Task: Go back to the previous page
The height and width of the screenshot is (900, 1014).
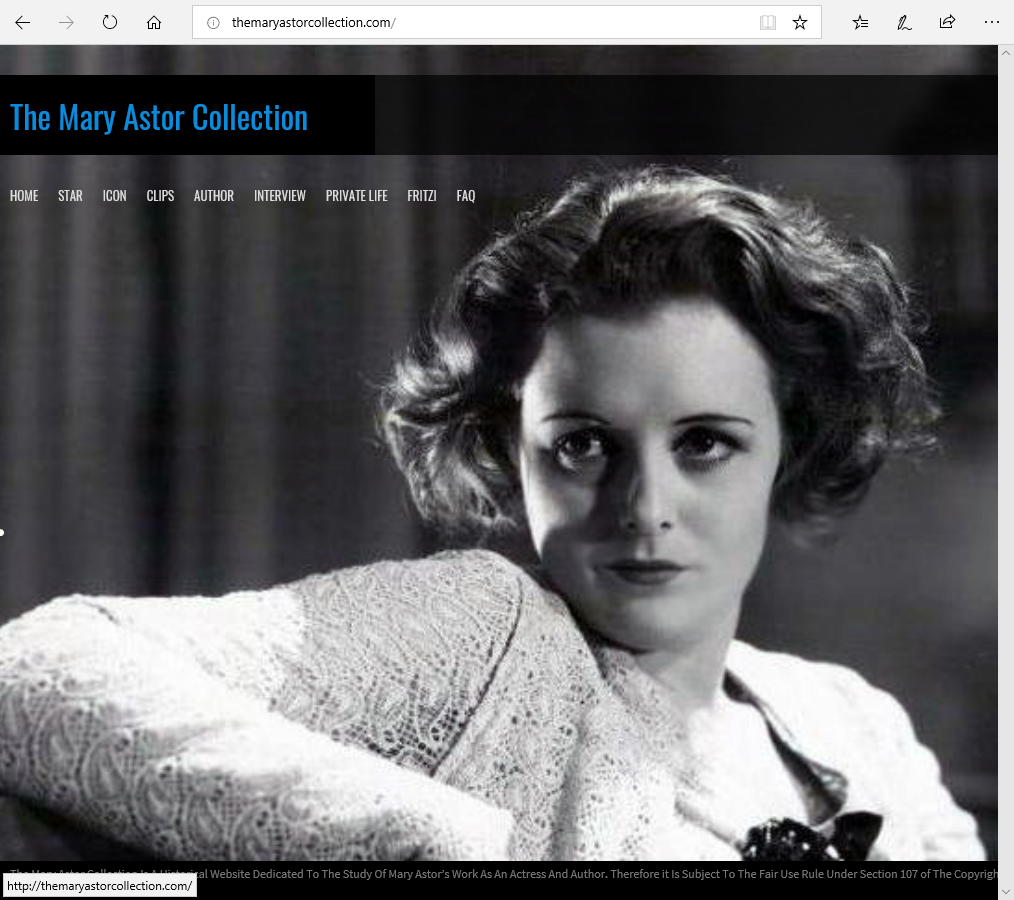Action: (23, 23)
